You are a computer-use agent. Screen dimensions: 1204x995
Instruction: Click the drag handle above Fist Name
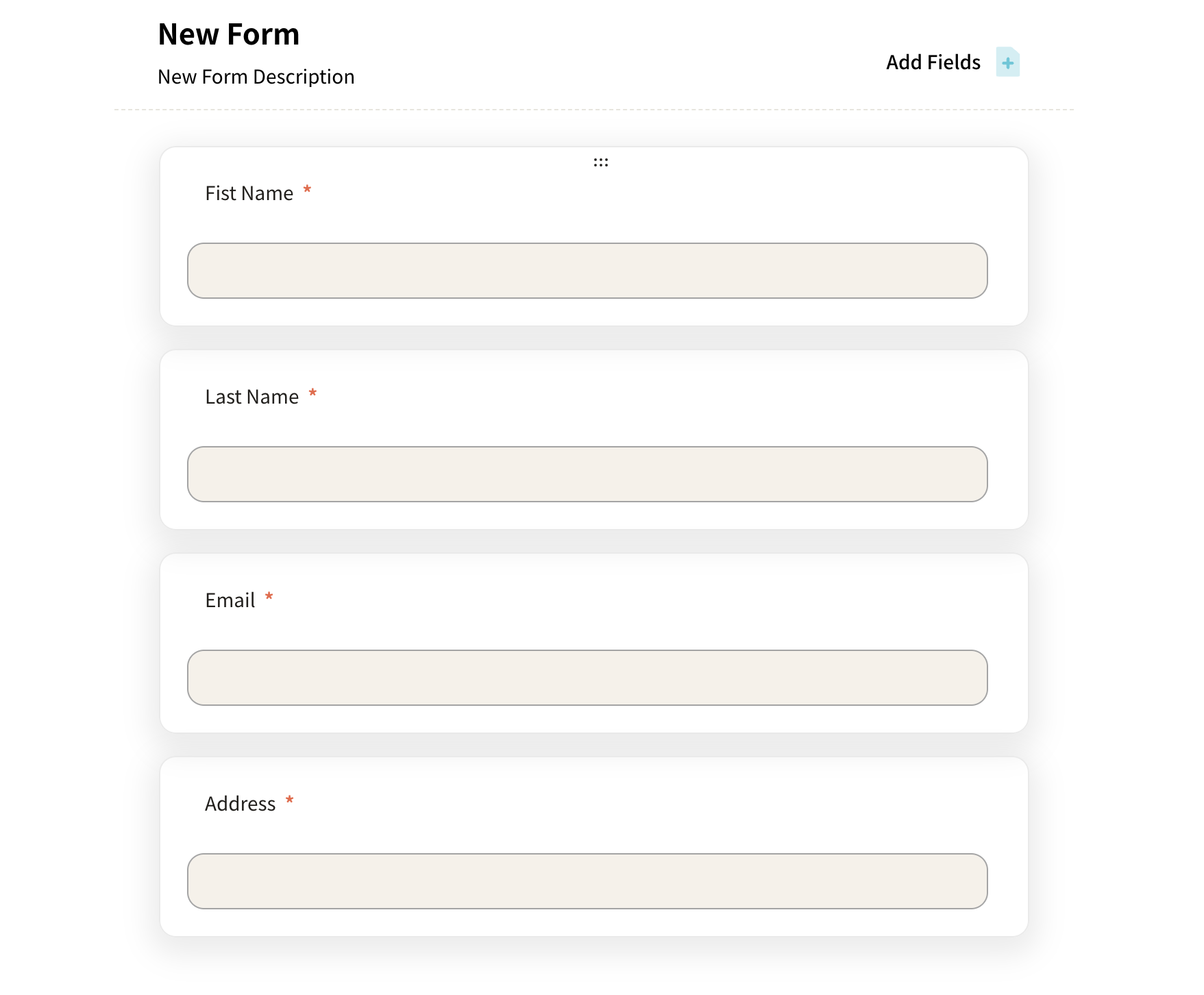[x=600, y=162]
